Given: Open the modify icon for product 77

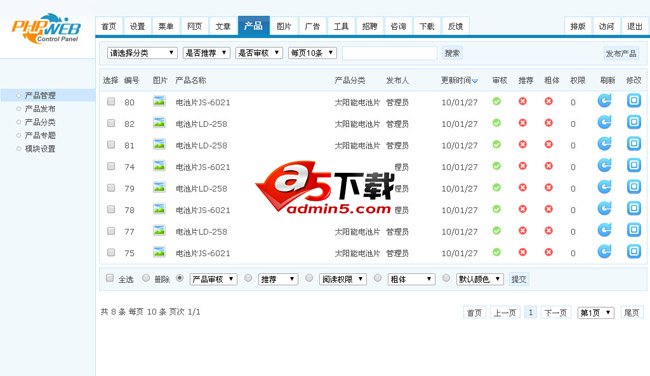Looking at the screenshot, I should click(x=634, y=230).
